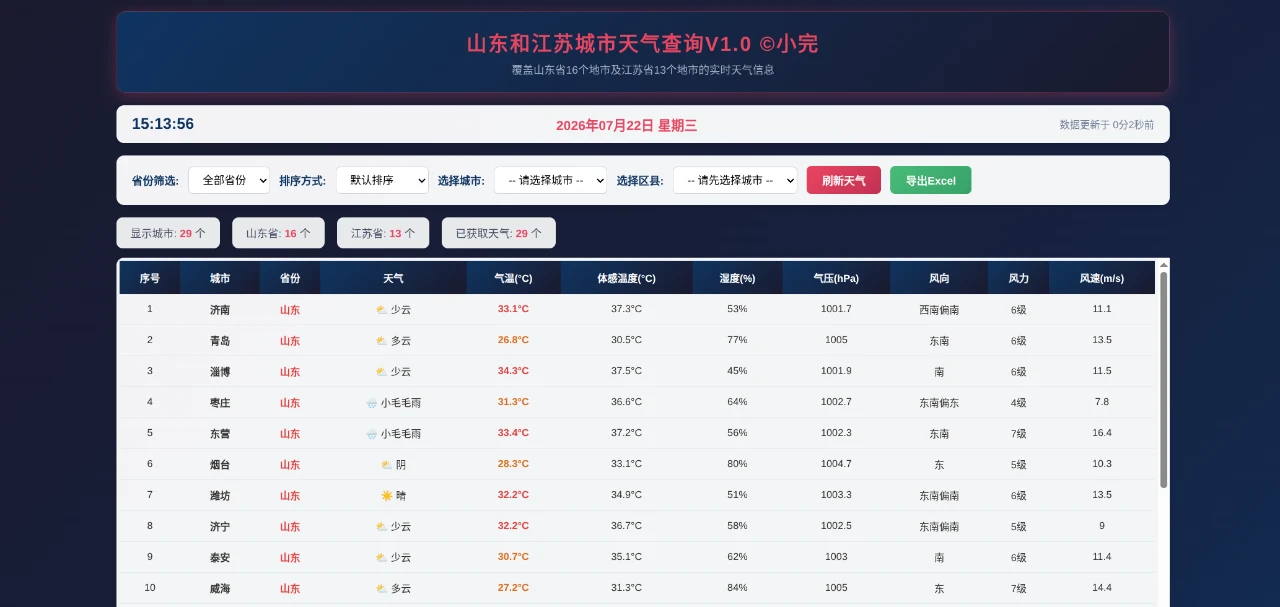Click the table's vertical scrollbar thumb
Viewport: 1280px width, 607px height.
click(x=1163, y=380)
